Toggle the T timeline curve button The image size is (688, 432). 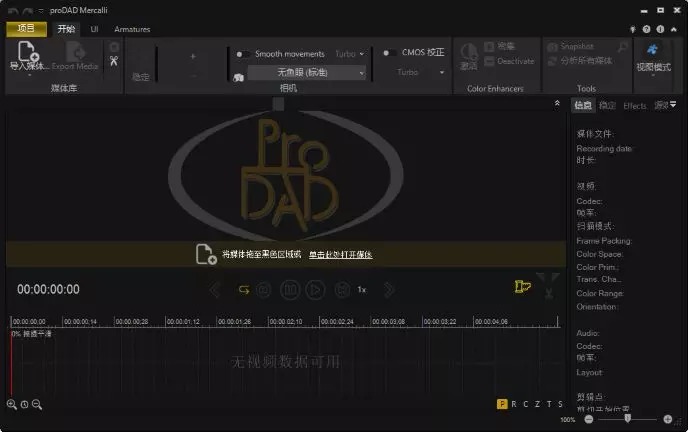(x=549, y=404)
